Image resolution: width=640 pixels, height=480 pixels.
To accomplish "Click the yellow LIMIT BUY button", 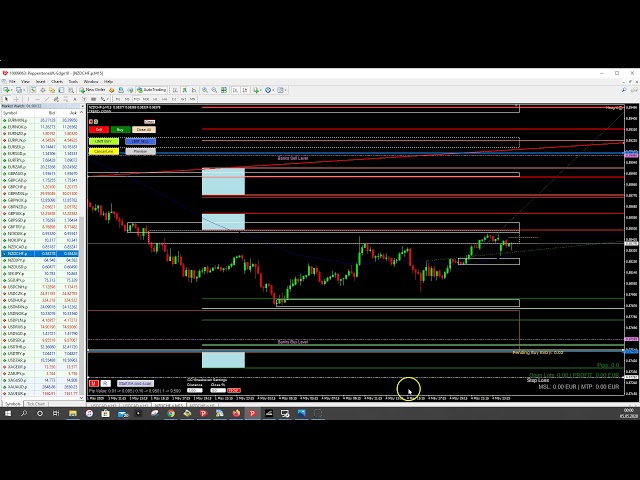I will click(104, 141).
